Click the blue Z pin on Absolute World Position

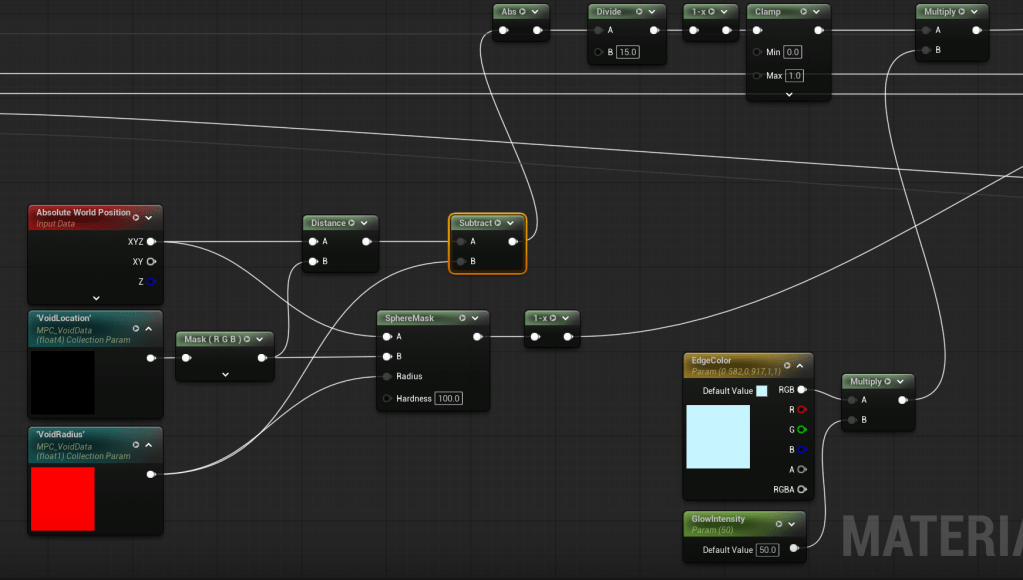click(x=151, y=282)
